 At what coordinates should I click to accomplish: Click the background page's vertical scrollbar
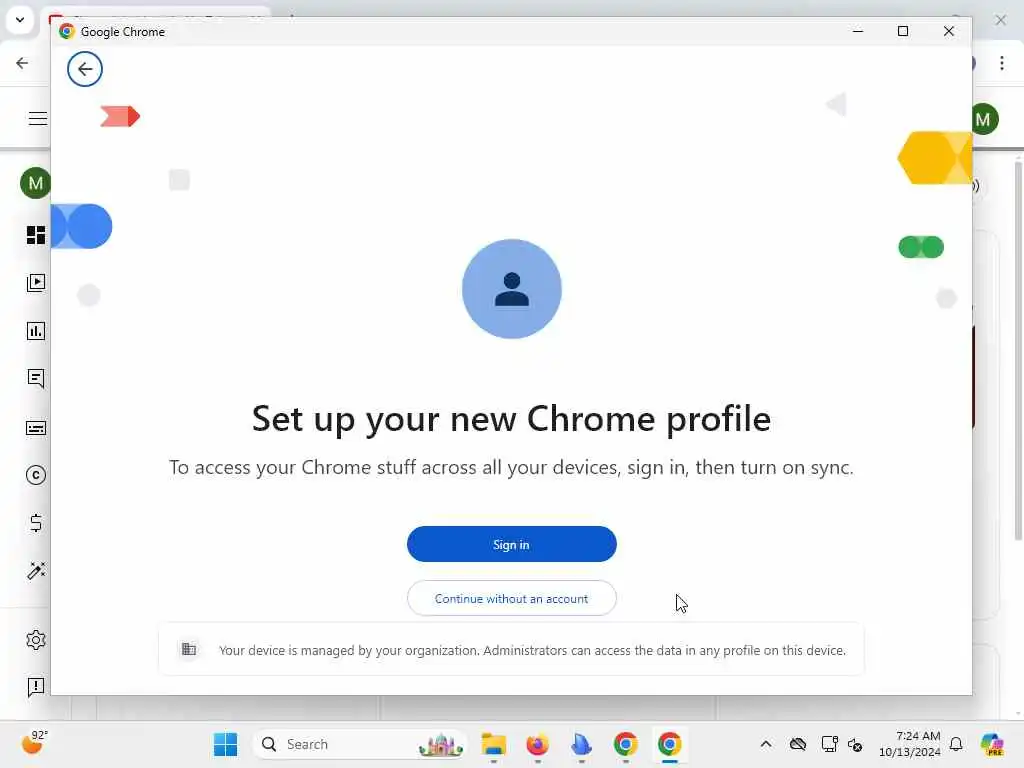pyautogui.click(x=1018, y=353)
